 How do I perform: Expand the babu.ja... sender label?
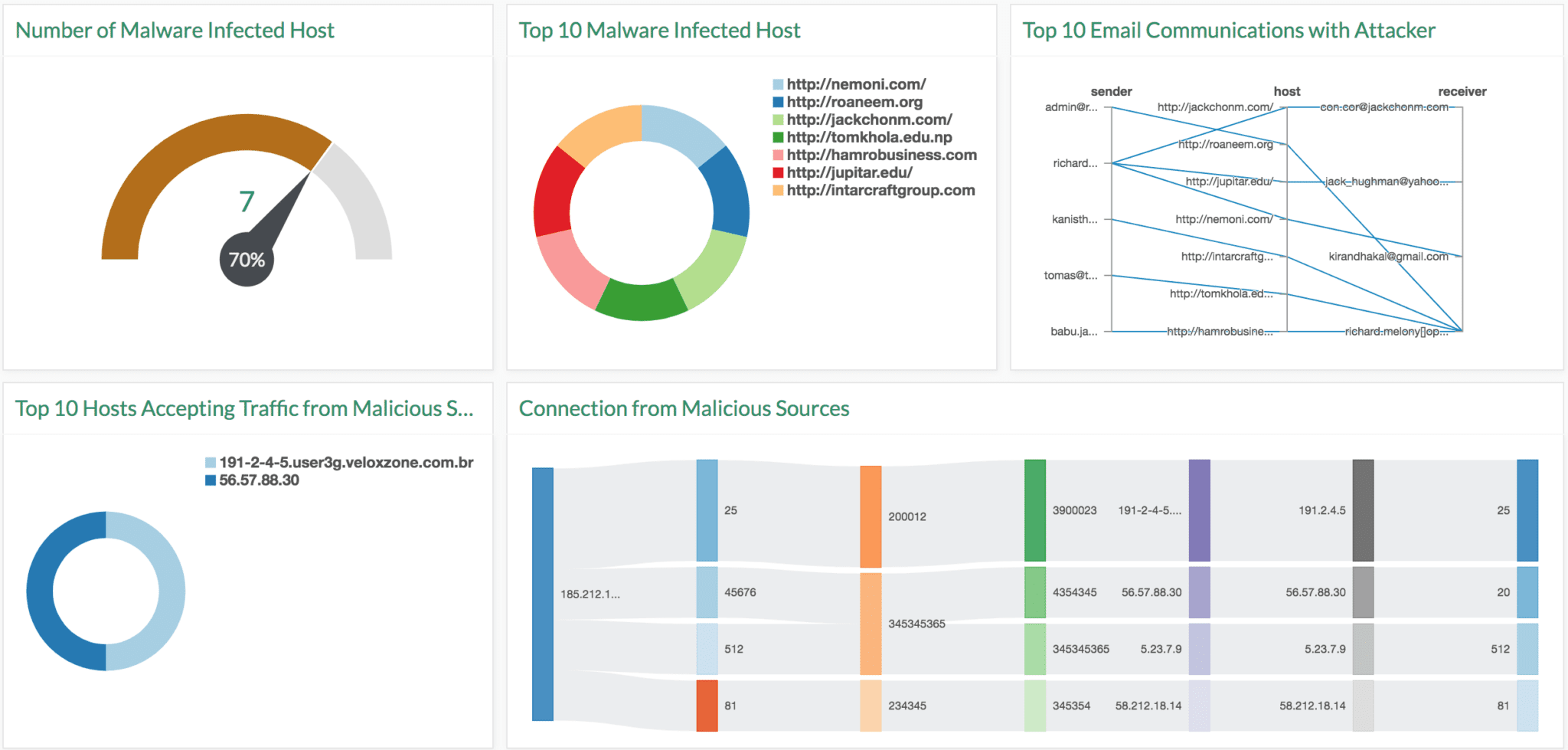1075,331
